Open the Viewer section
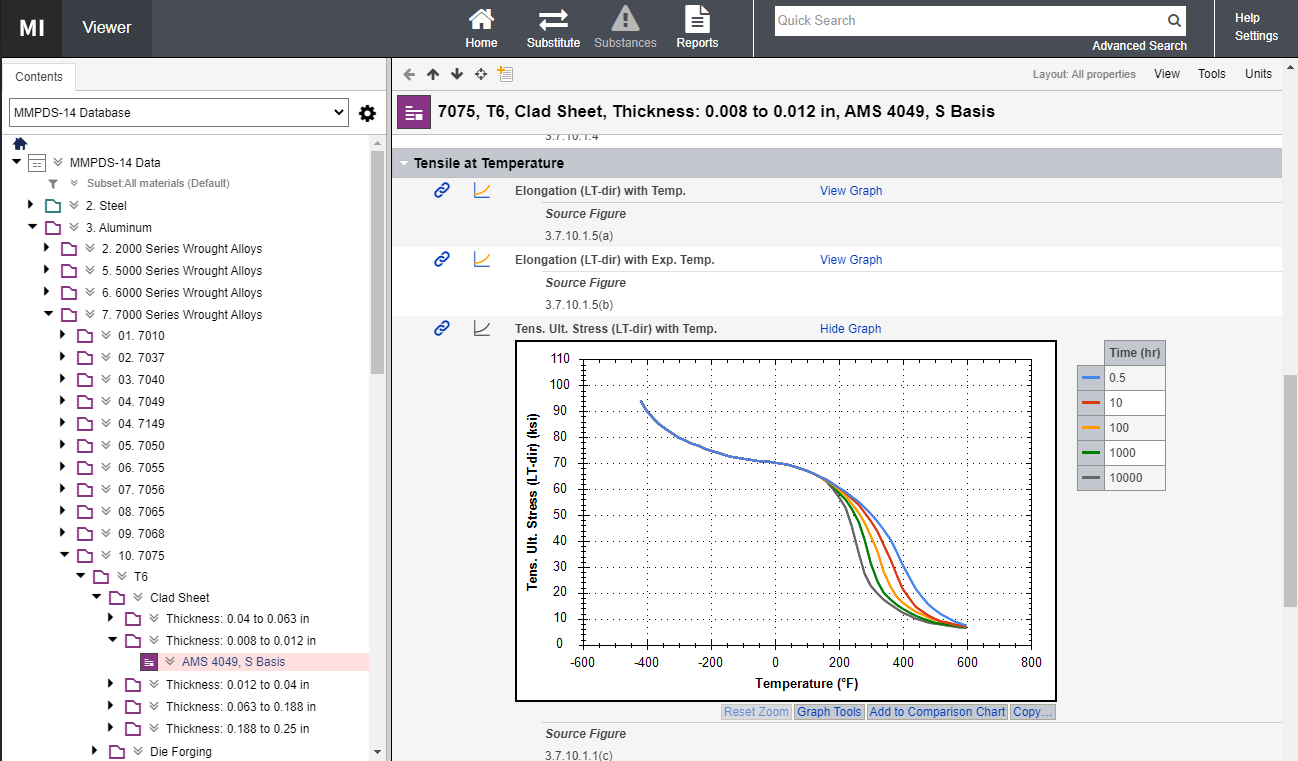The image size is (1298, 761). [x=107, y=28]
